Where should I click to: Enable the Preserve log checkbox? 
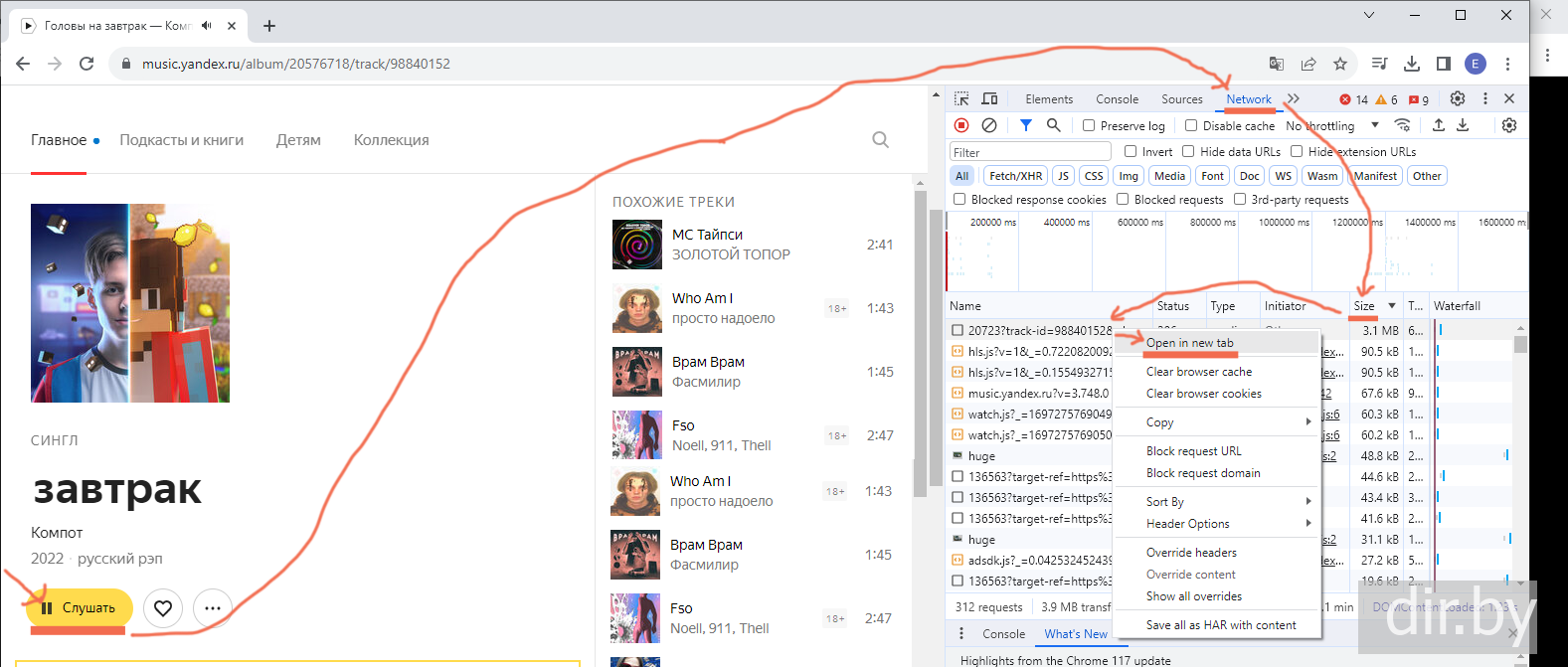click(1090, 126)
